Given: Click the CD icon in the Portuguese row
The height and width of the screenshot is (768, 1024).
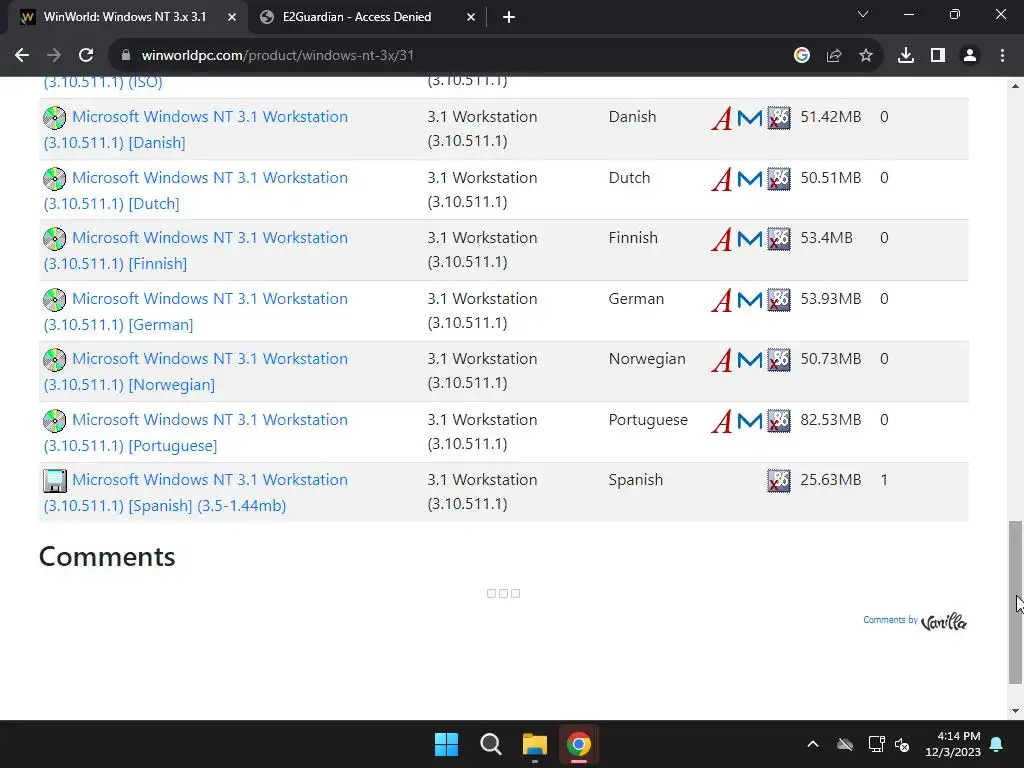Looking at the screenshot, I should click(x=55, y=421).
